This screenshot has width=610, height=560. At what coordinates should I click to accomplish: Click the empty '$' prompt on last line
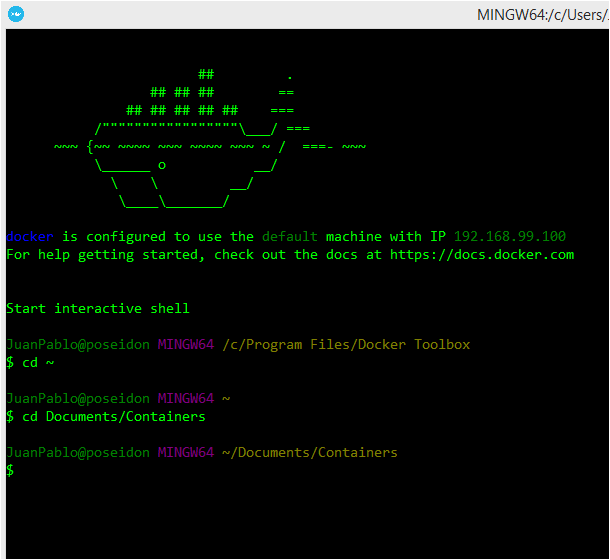(10, 470)
